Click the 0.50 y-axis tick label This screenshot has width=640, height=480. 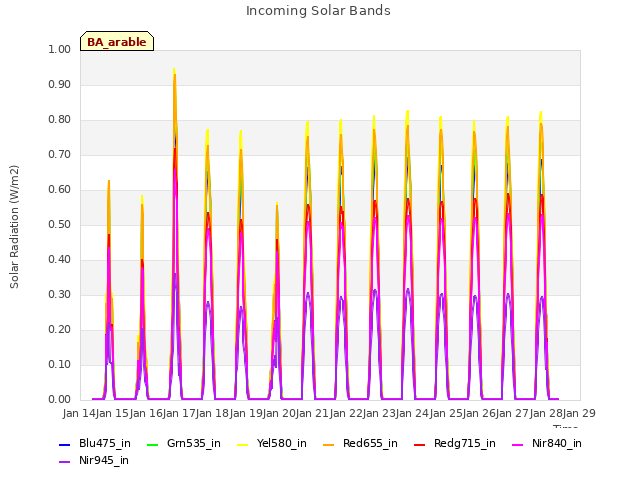click(x=60, y=224)
